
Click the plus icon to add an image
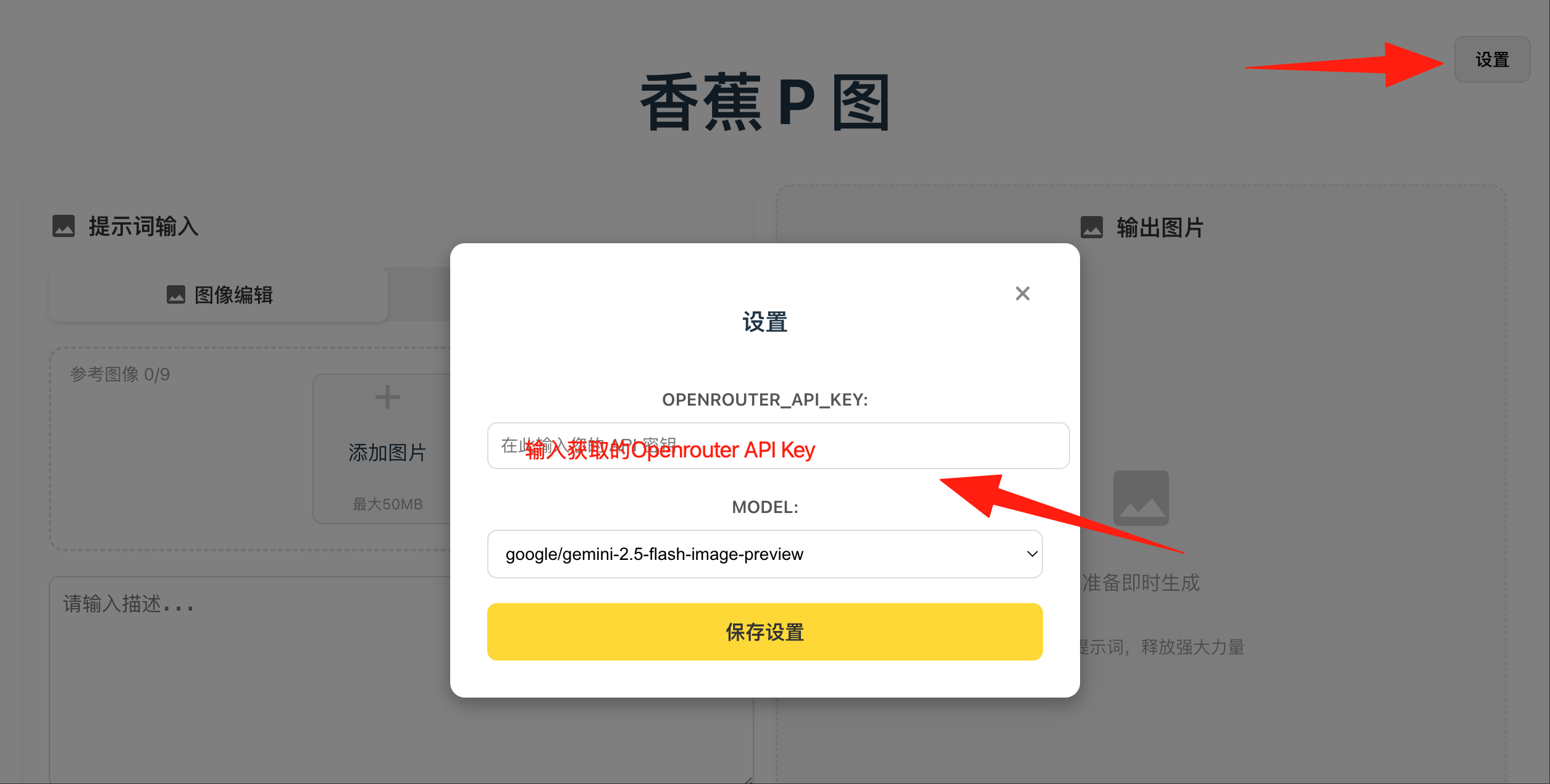pos(387,397)
